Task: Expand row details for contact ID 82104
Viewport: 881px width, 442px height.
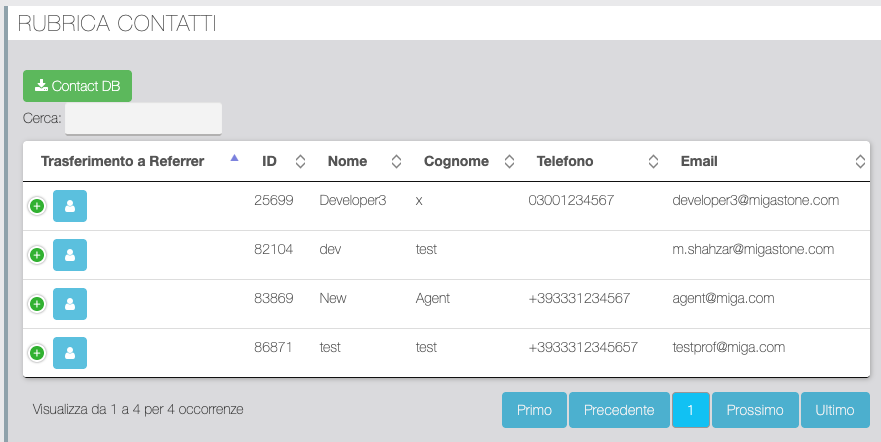Action: 37,255
